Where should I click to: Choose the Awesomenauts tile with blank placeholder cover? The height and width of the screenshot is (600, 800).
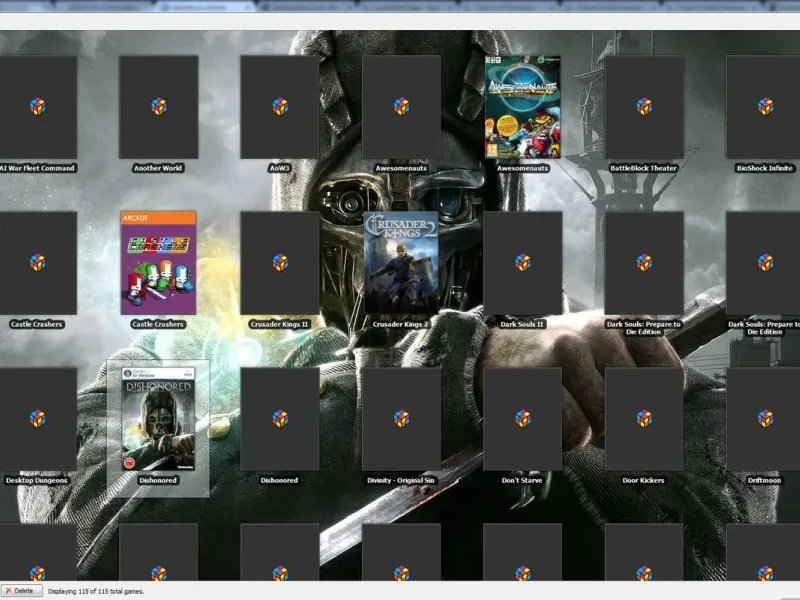click(401, 107)
